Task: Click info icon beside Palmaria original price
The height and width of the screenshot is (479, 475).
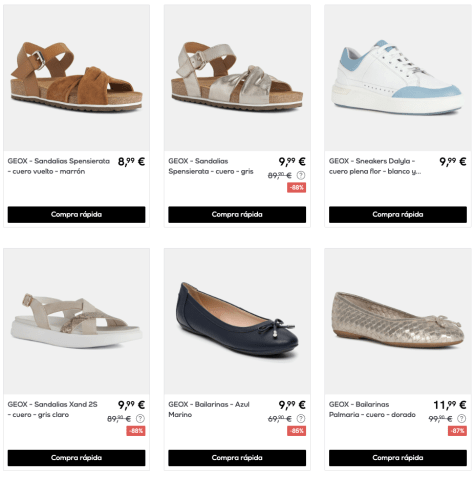Action: point(462,418)
